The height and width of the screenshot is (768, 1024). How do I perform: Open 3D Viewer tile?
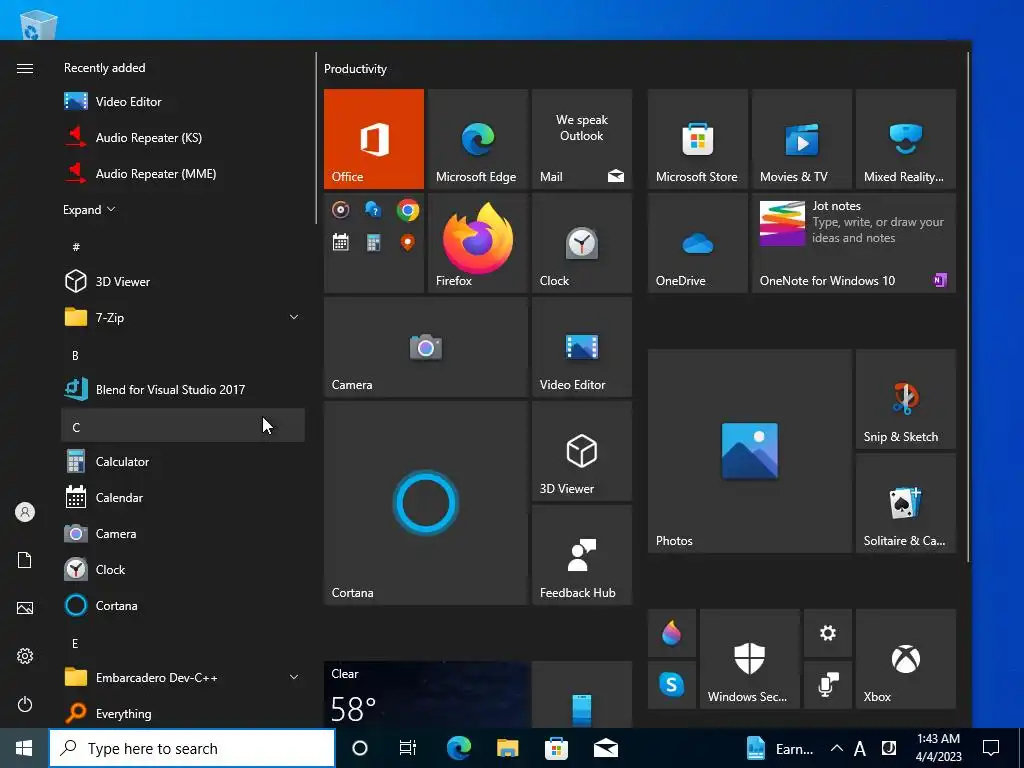pos(582,451)
